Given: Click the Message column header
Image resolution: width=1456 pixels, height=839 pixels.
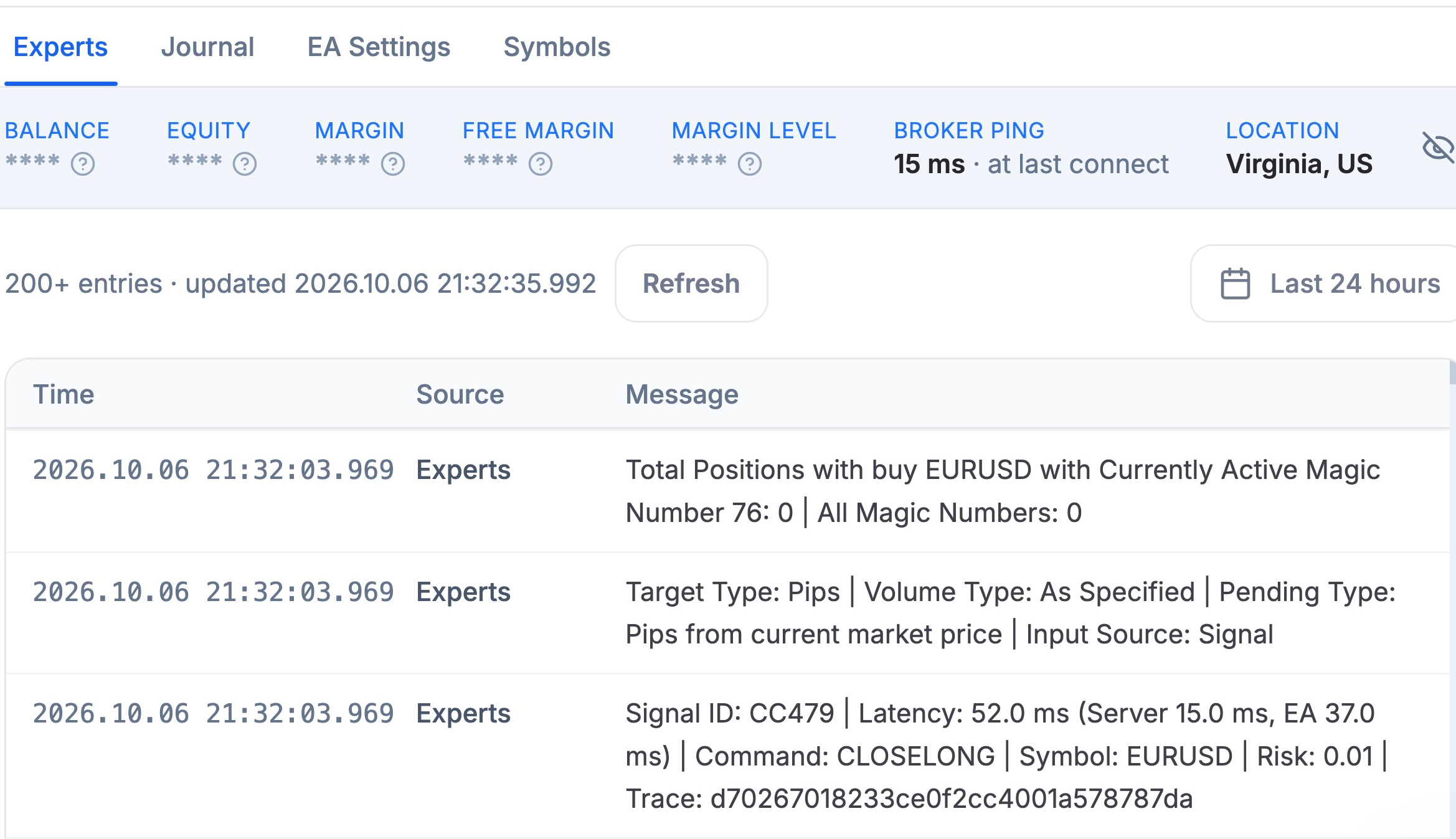Looking at the screenshot, I should pyautogui.click(x=682, y=394).
